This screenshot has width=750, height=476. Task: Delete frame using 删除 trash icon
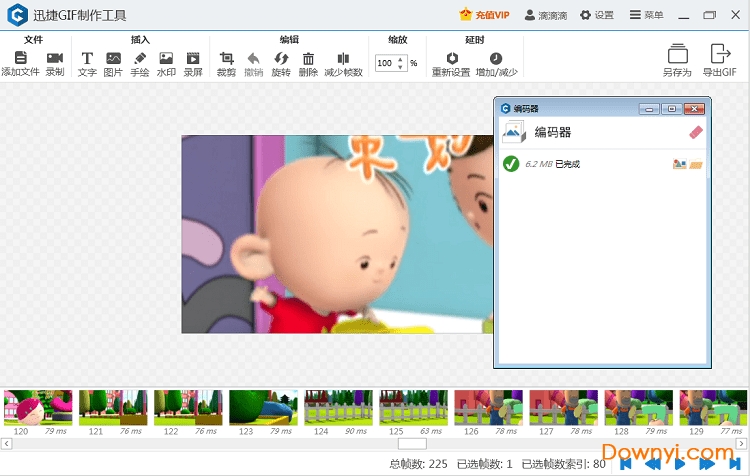tap(308, 59)
